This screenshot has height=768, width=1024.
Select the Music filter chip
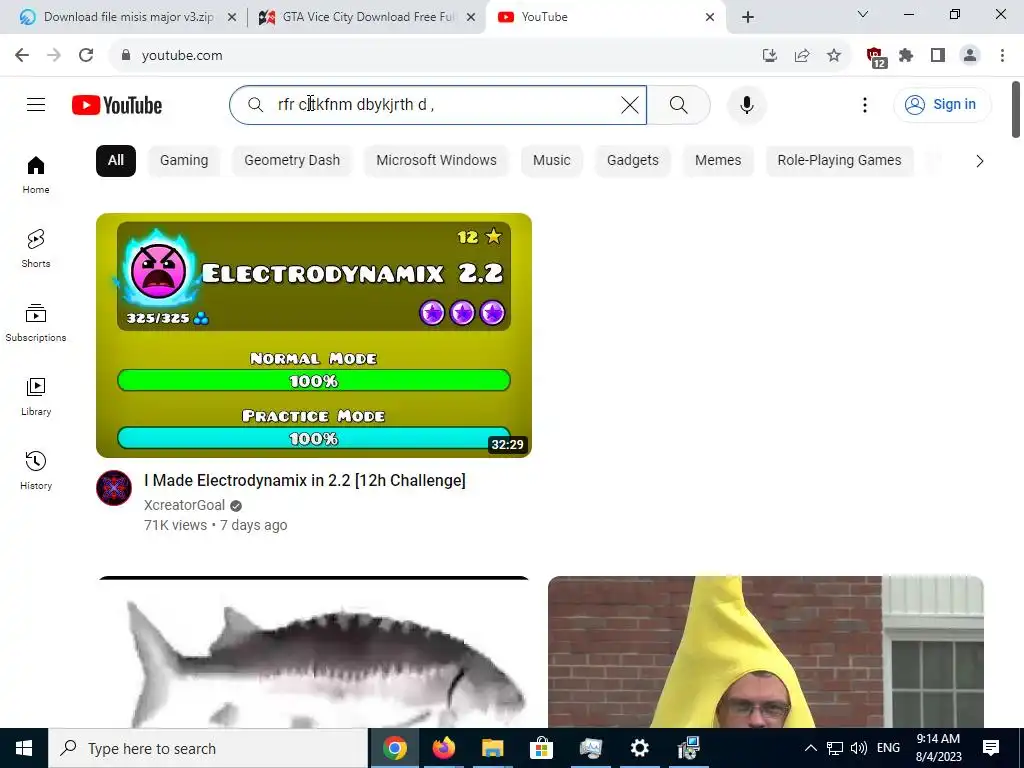(x=551, y=161)
